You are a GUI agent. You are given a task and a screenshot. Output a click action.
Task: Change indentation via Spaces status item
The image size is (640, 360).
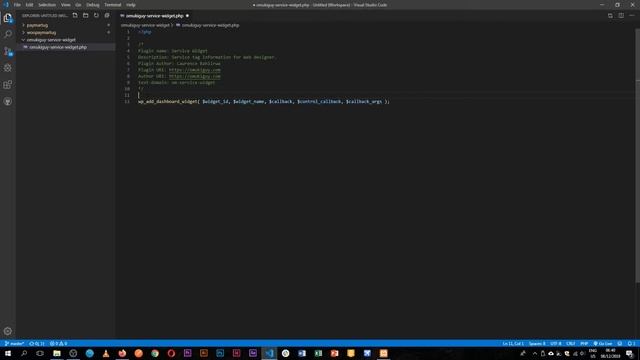tap(537, 344)
